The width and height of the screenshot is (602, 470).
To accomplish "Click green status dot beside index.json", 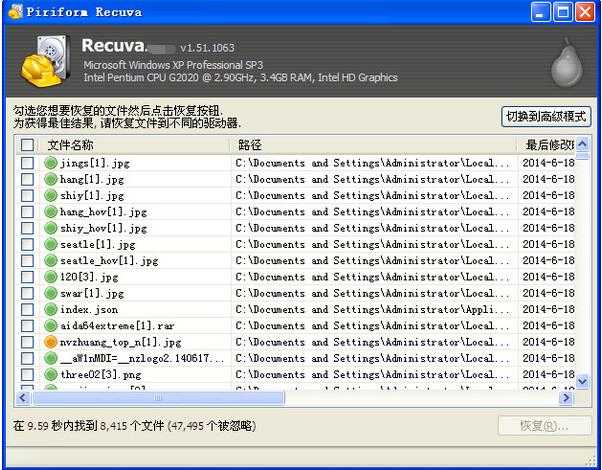I will [x=51, y=309].
